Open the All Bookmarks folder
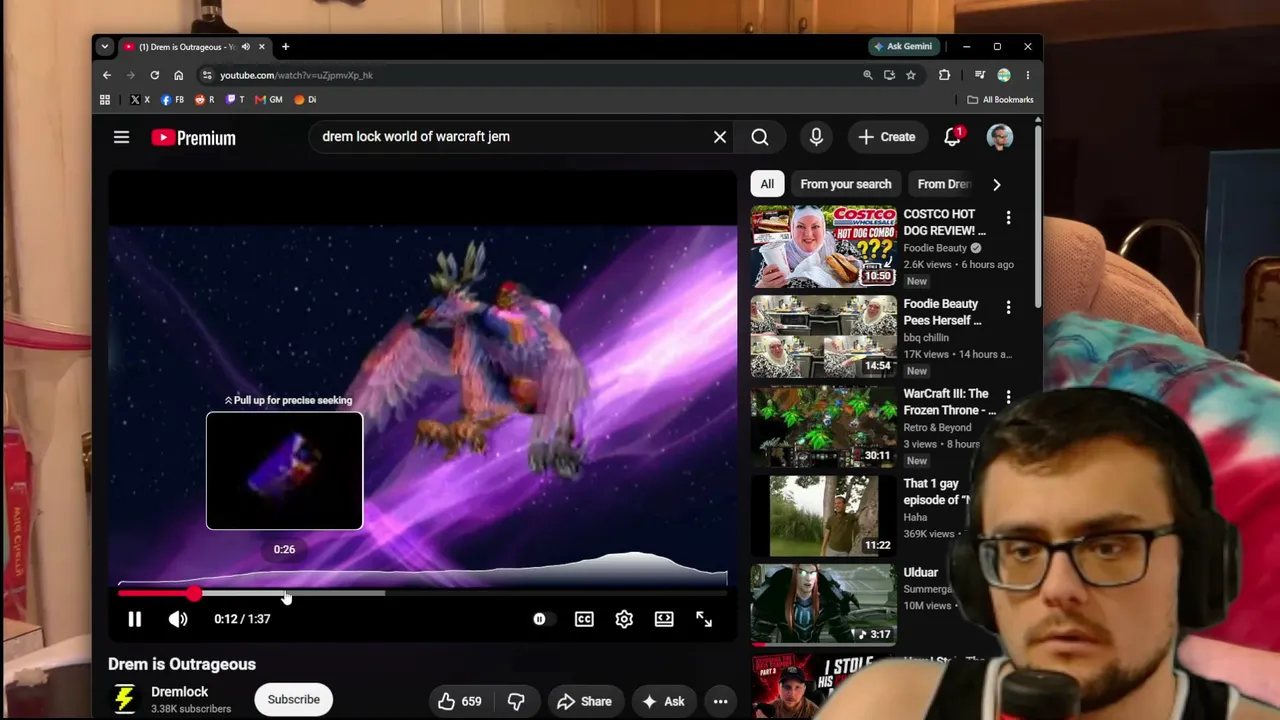This screenshot has width=1280, height=720. [1000, 100]
